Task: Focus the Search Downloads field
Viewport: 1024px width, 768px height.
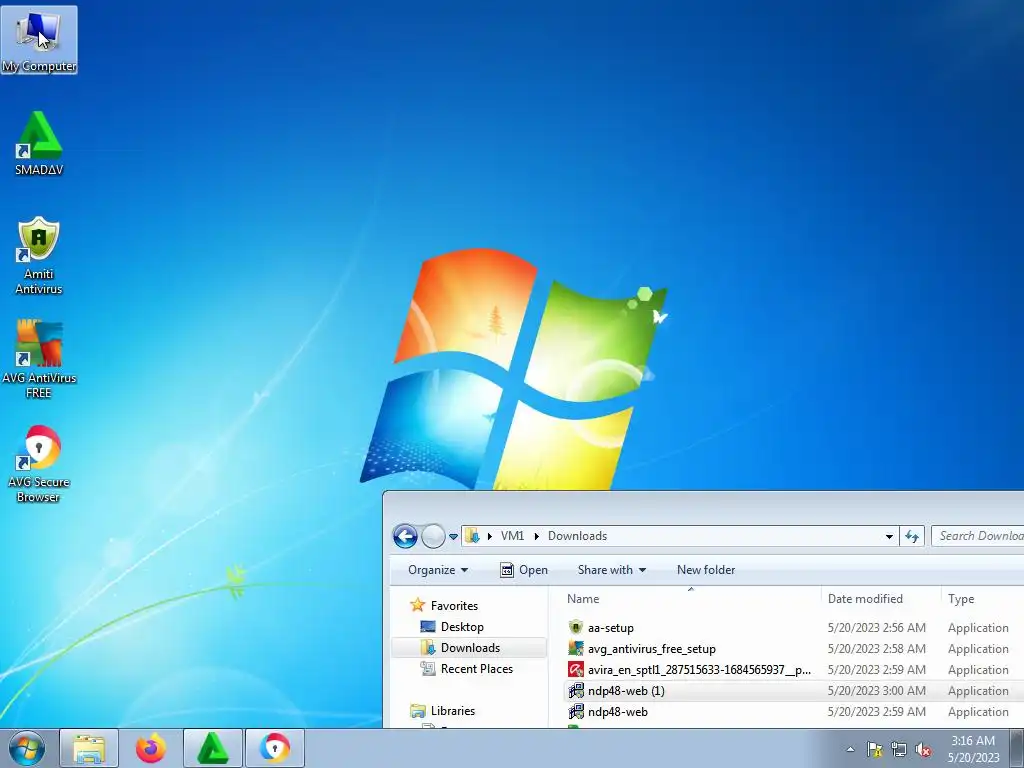Action: point(978,536)
